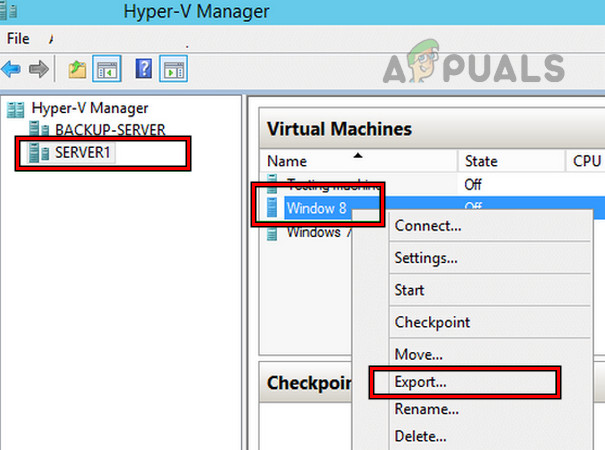Viewport: 605px width, 450px height.
Task: Click the Hyper-V Manager title bar icon
Action: [8, 10]
